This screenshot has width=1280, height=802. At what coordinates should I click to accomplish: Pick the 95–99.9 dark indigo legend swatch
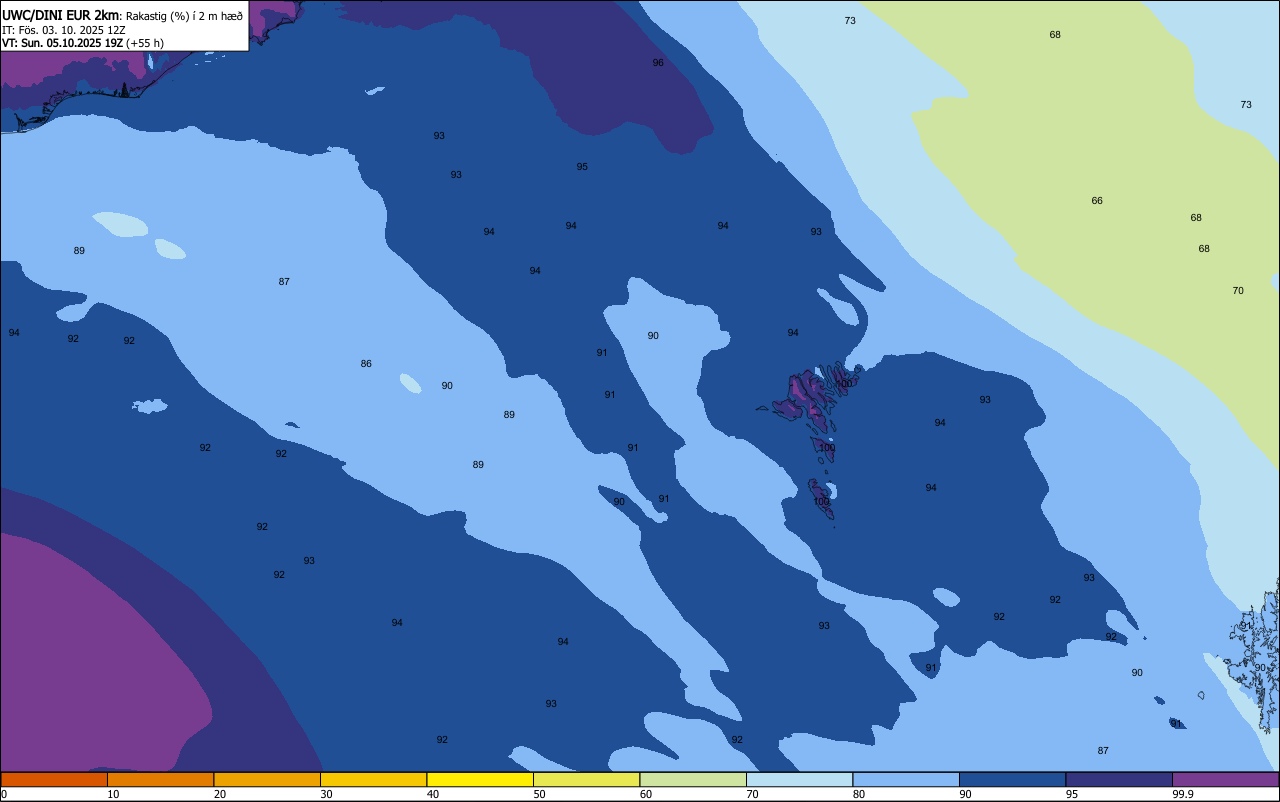(1119, 779)
